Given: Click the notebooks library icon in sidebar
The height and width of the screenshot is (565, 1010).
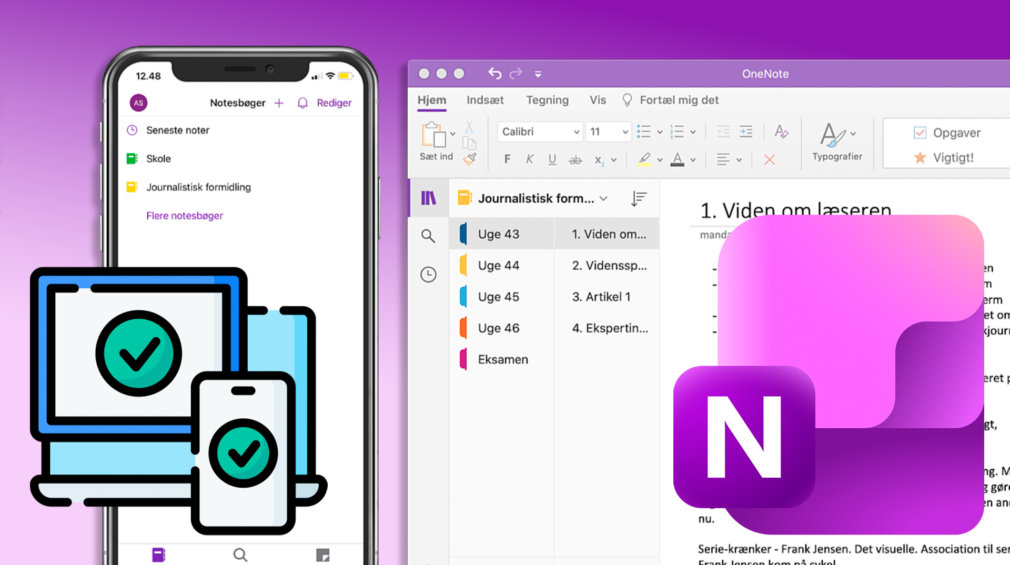Looking at the screenshot, I should pos(428,198).
